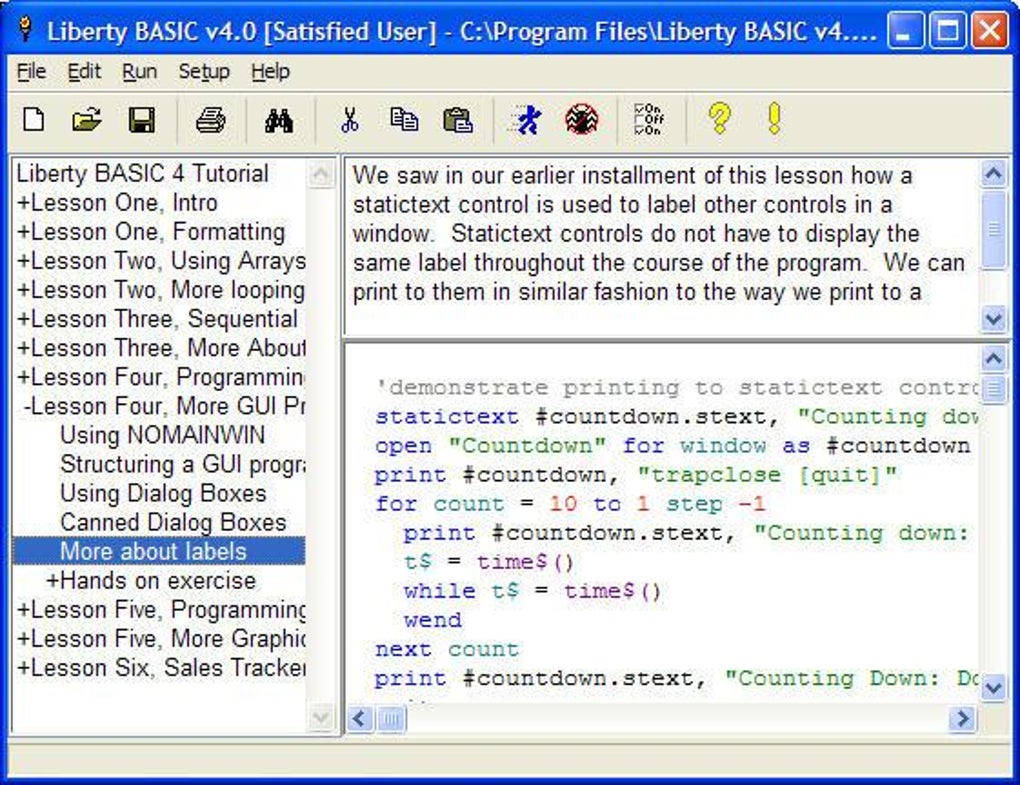The image size is (1020, 785).
Task: Click the code line starting with 'demonstrate printing
Action: [677, 388]
